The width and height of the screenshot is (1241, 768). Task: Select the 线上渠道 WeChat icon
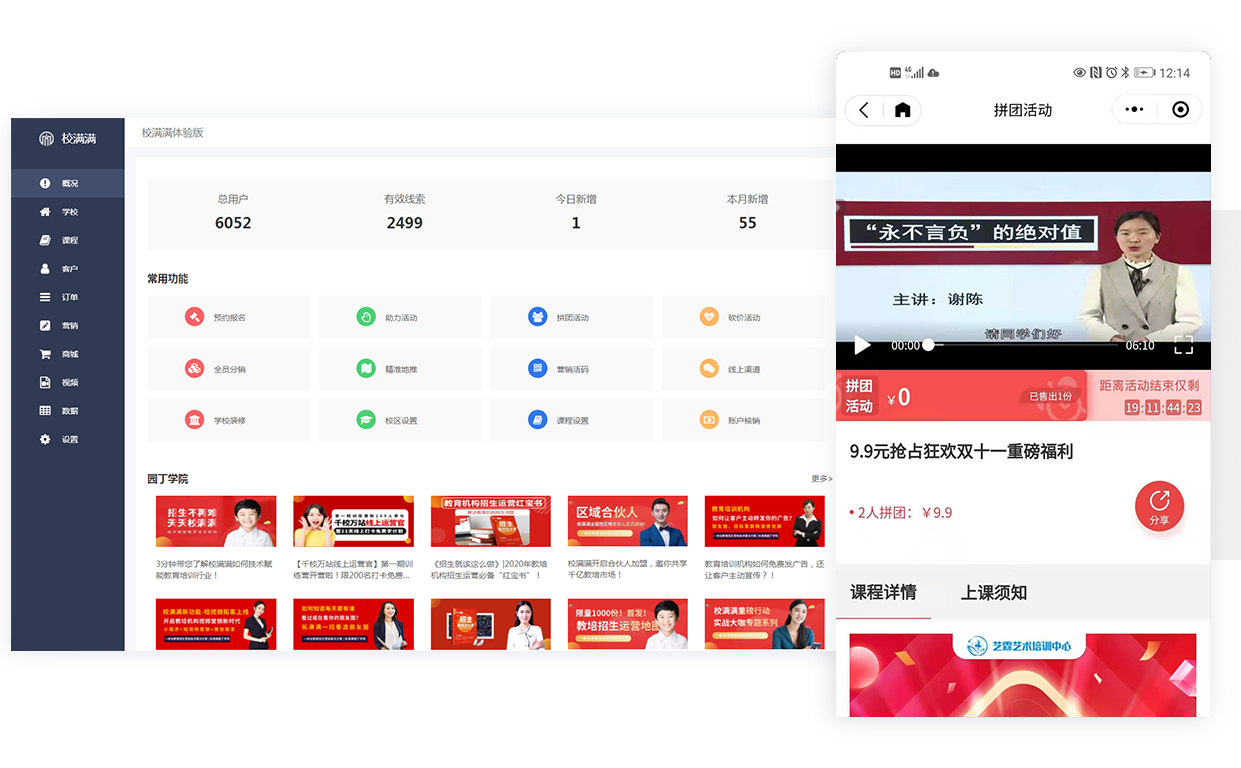(x=709, y=369)
